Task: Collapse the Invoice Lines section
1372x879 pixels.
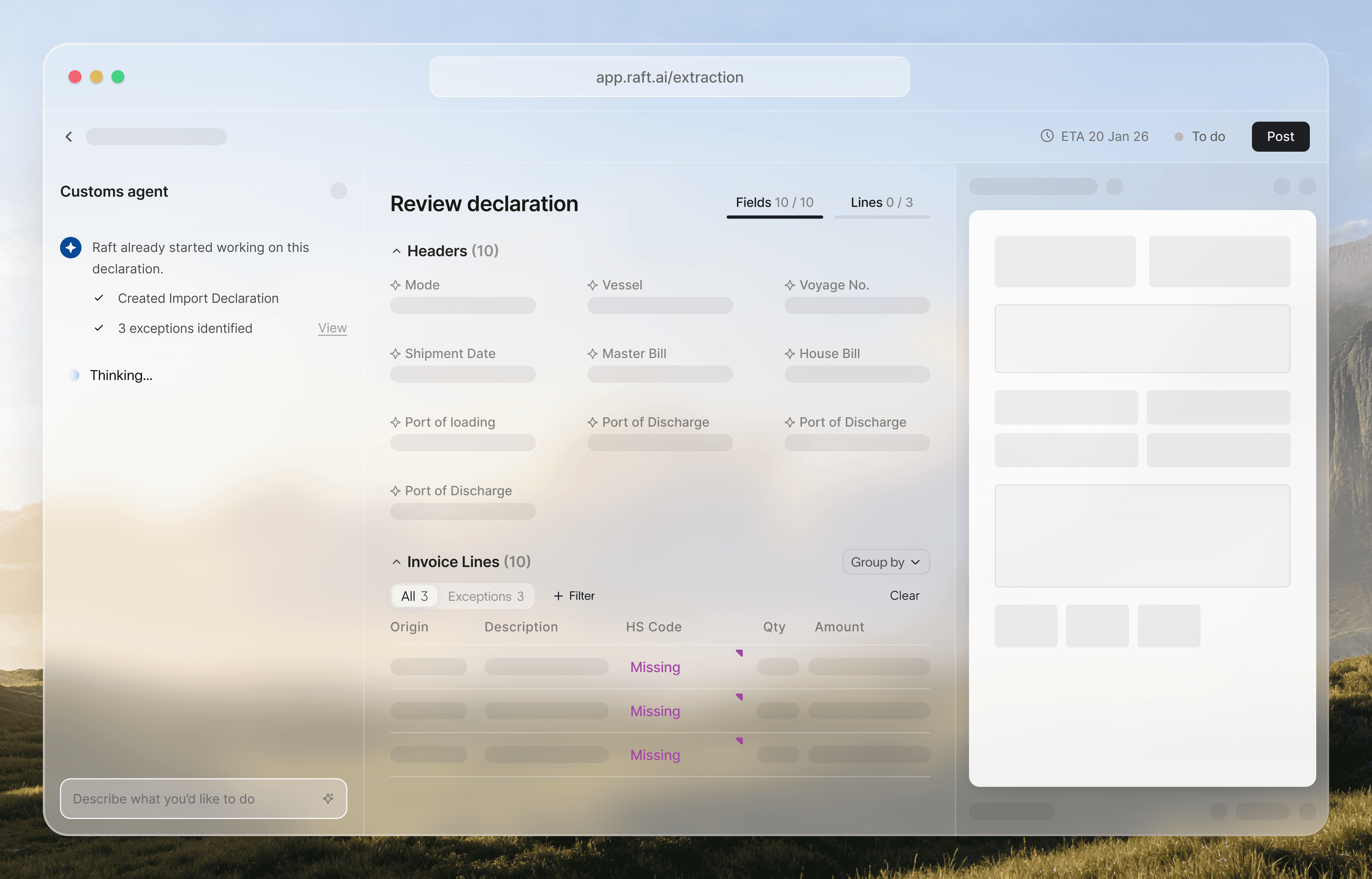Action: (397, 562)
